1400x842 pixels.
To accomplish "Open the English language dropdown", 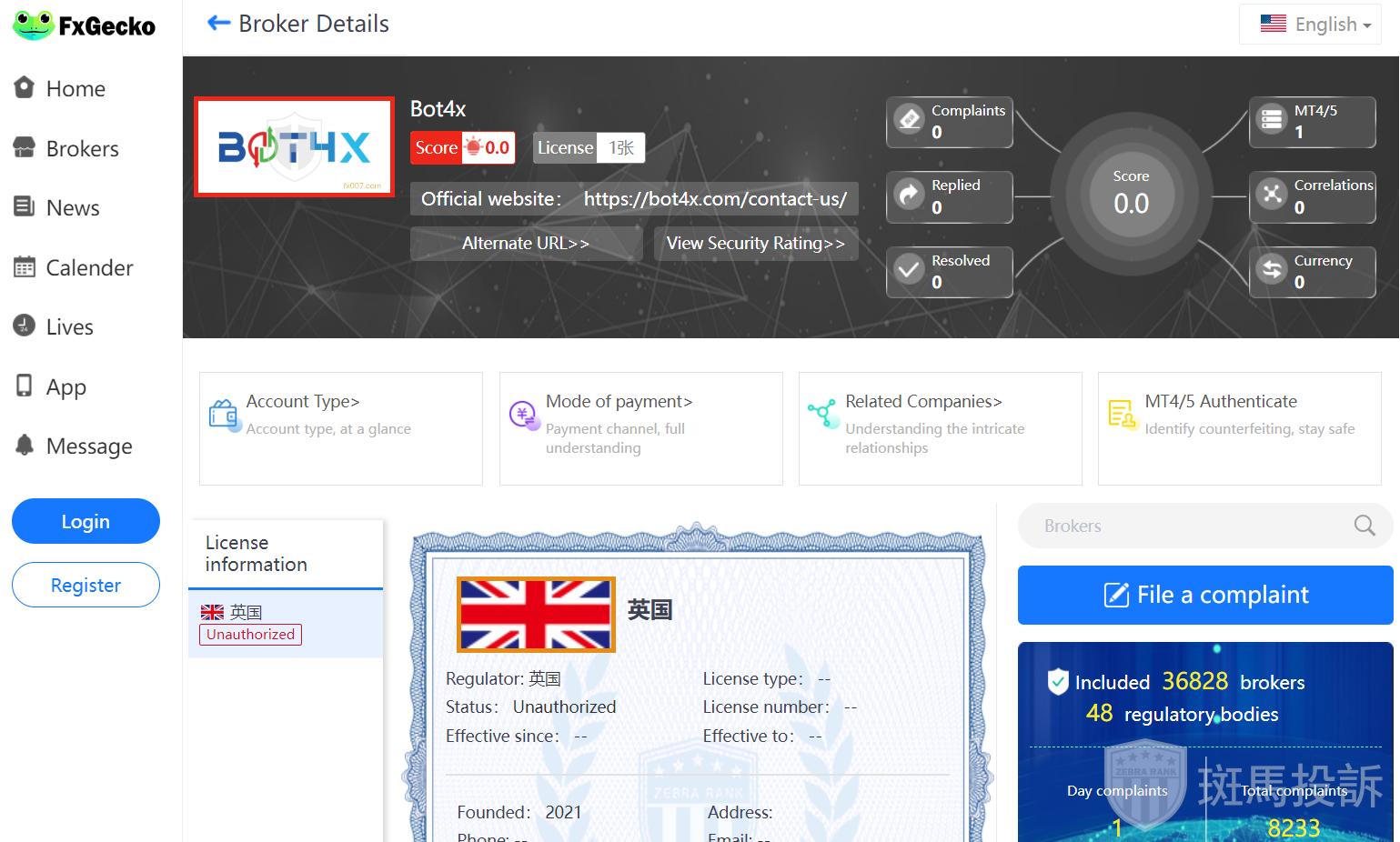I will [x=1314, y=25].
